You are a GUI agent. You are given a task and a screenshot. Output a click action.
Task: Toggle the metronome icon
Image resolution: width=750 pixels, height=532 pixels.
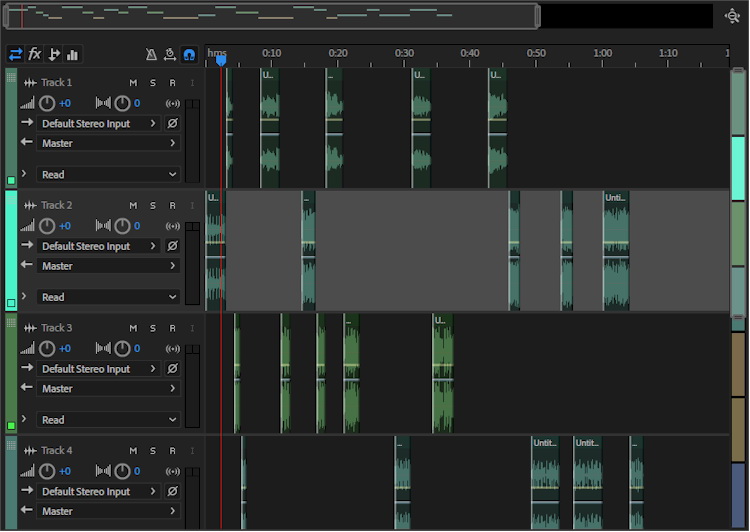(151, 55)
